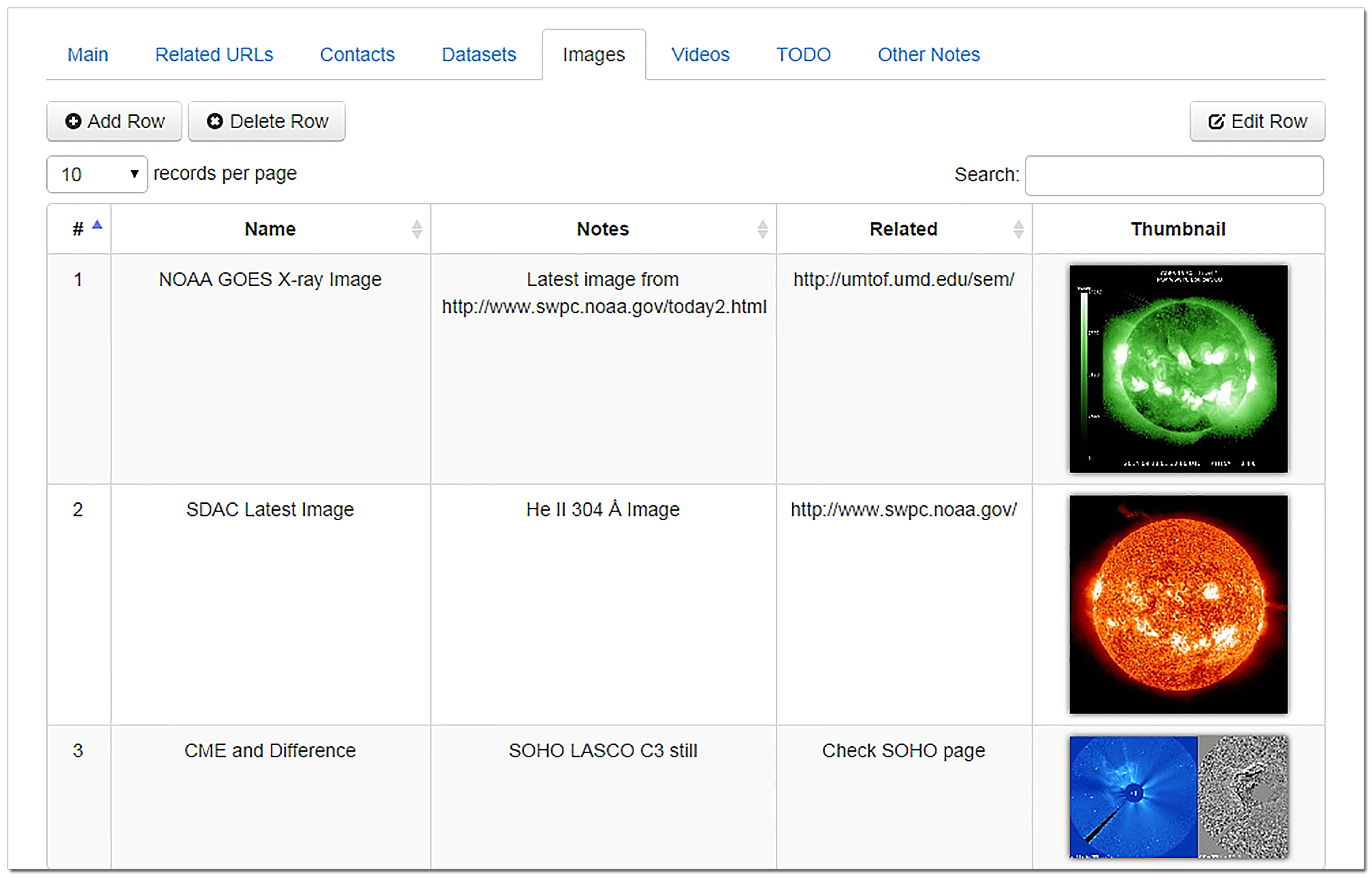Sort the table by the Name column

[x=270, y=229]
